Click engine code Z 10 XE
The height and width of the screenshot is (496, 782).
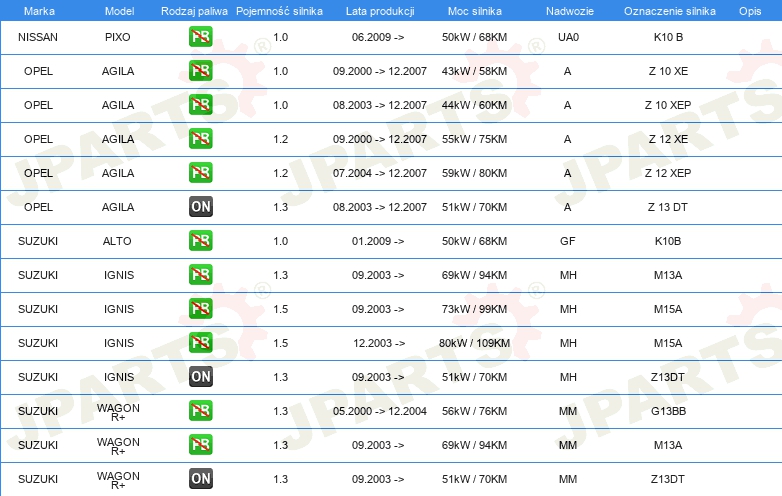pos(668,71)
